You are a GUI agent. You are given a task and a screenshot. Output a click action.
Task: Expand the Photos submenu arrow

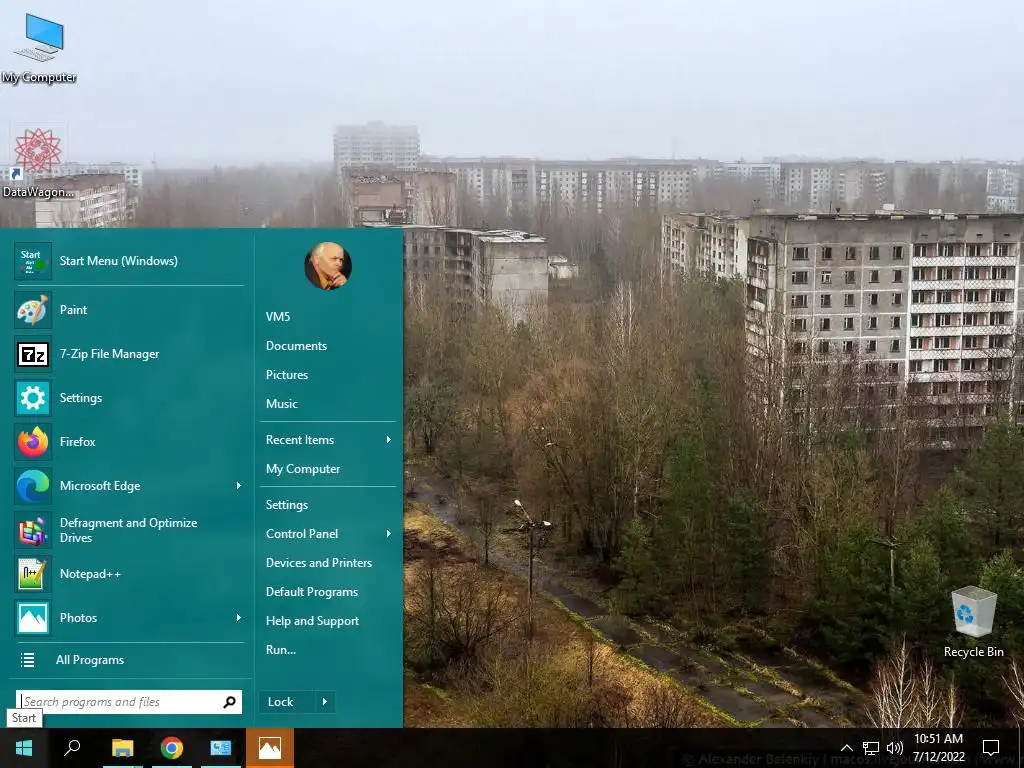pyautogui.click(x=238, y=618)
